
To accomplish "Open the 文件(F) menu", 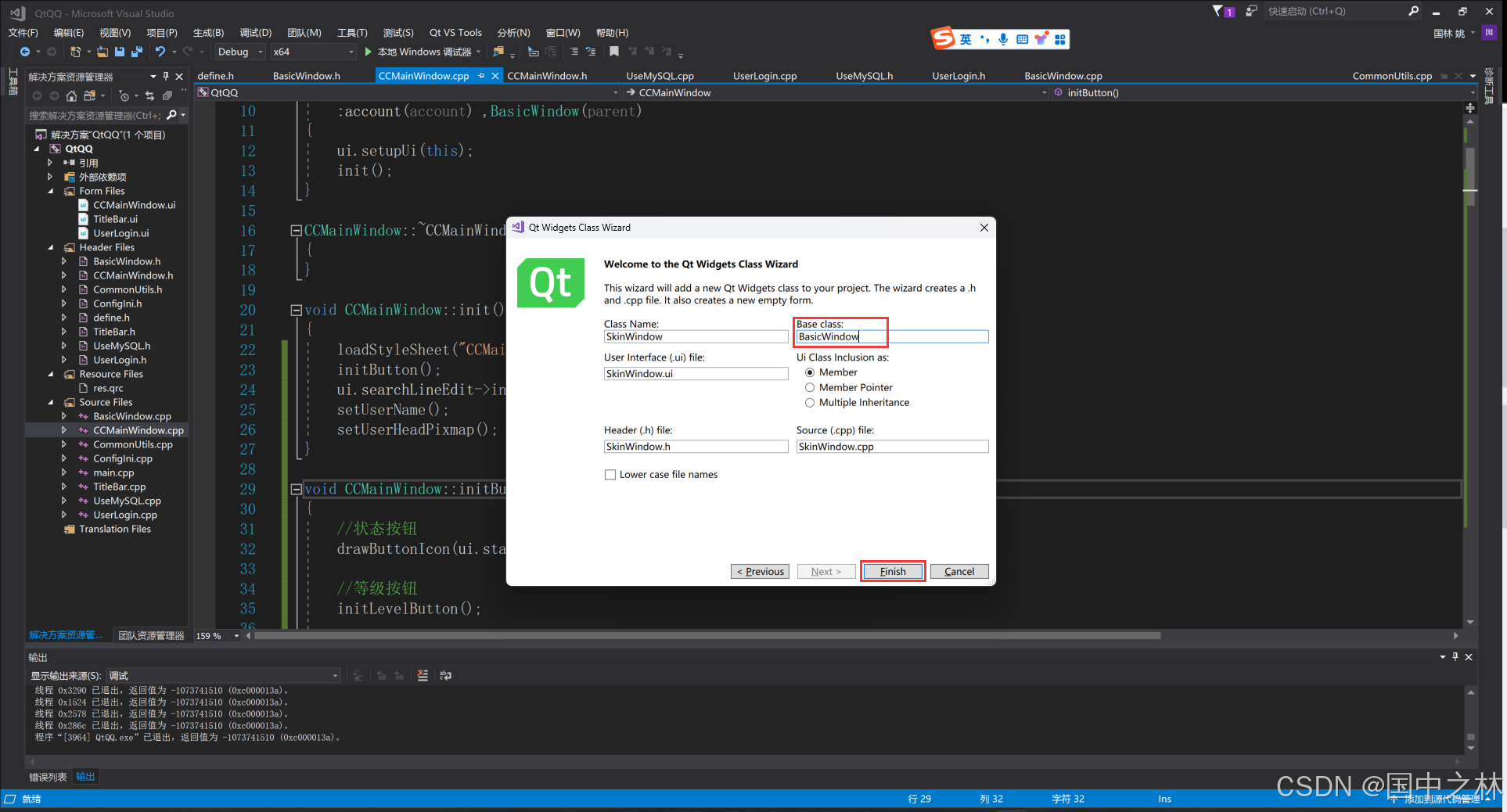I will click(x=23, y=33).
